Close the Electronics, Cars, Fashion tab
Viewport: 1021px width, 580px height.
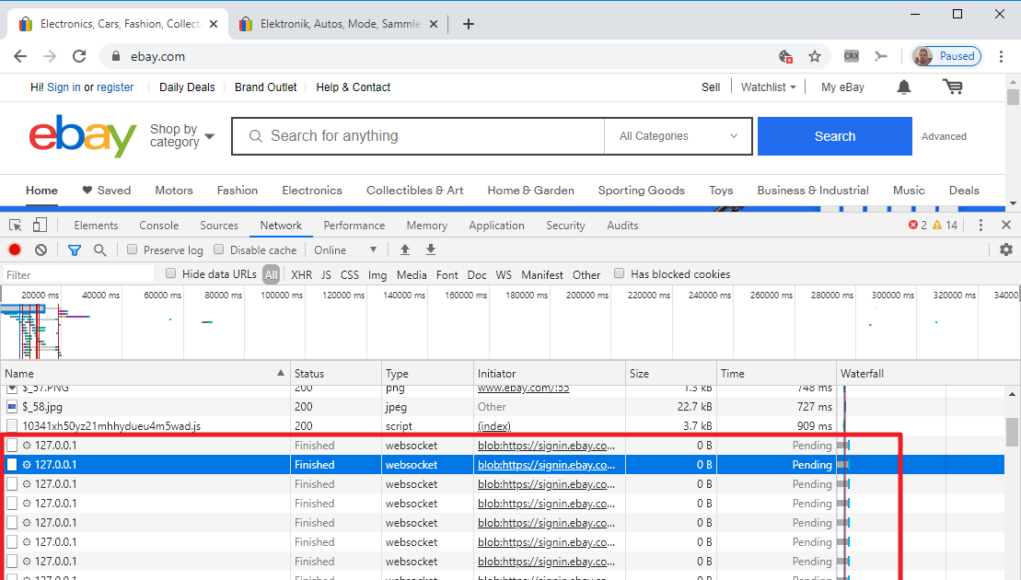(214, 25)
